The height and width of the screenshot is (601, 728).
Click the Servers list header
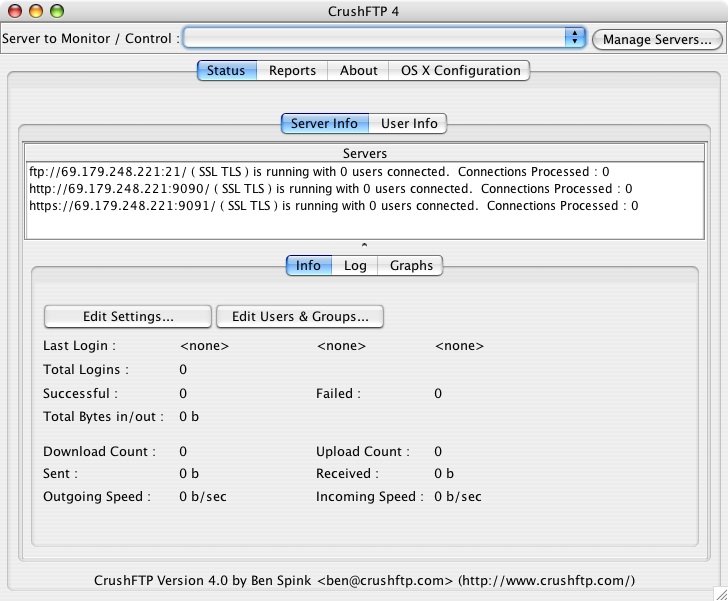[364, 153]
